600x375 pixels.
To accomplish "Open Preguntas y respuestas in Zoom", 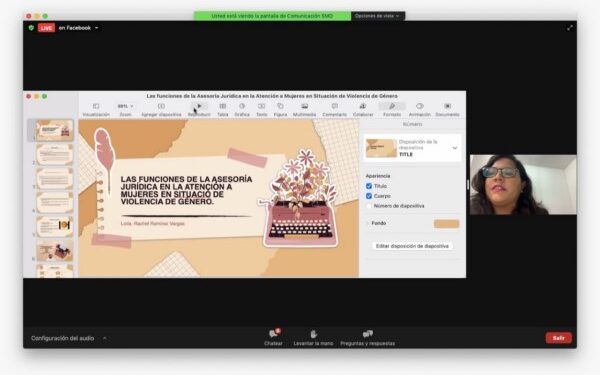I will pyautogui.click(x=367, y=334).
